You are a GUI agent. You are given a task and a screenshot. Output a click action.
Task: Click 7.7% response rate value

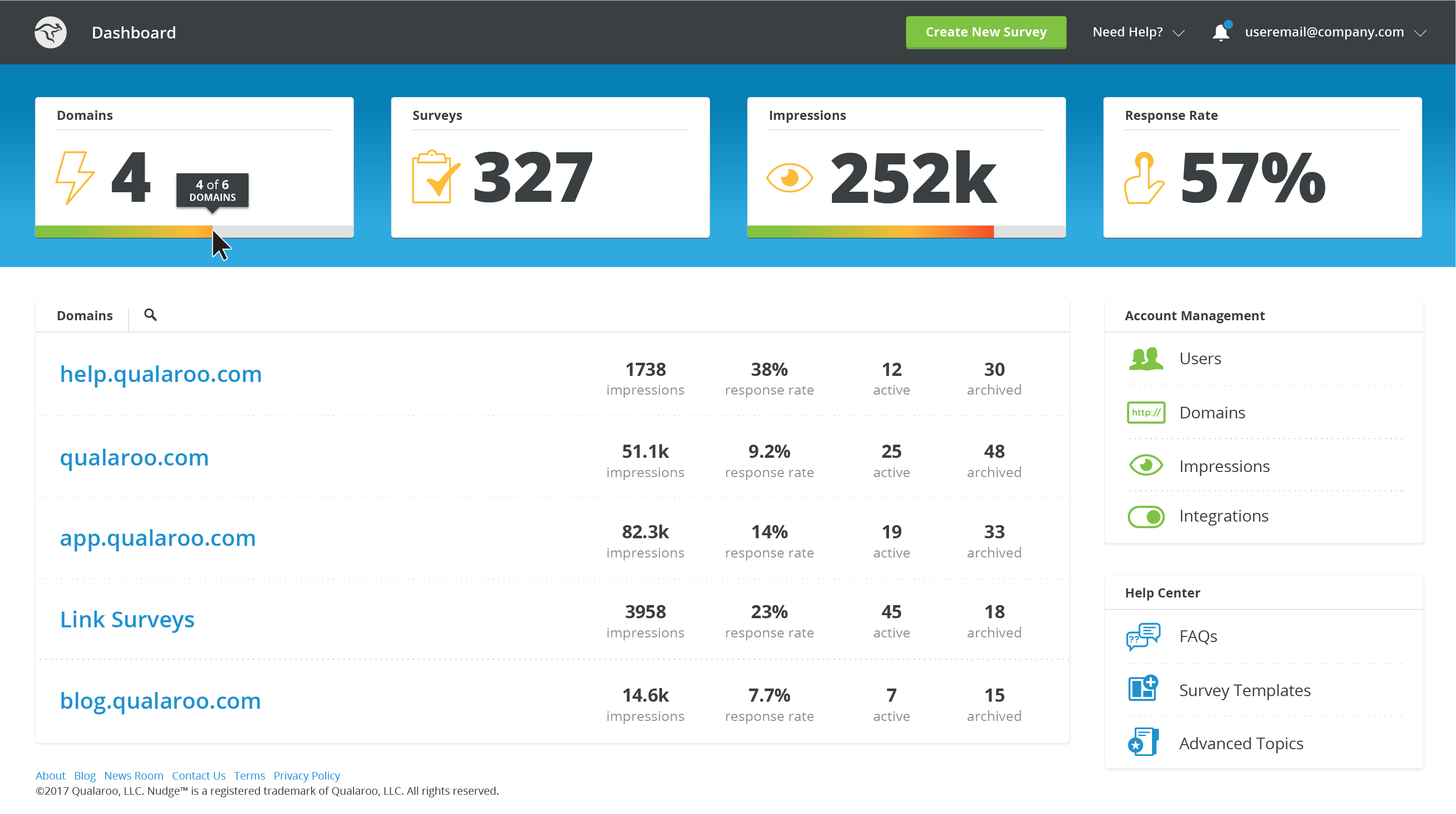click(769, 695)
